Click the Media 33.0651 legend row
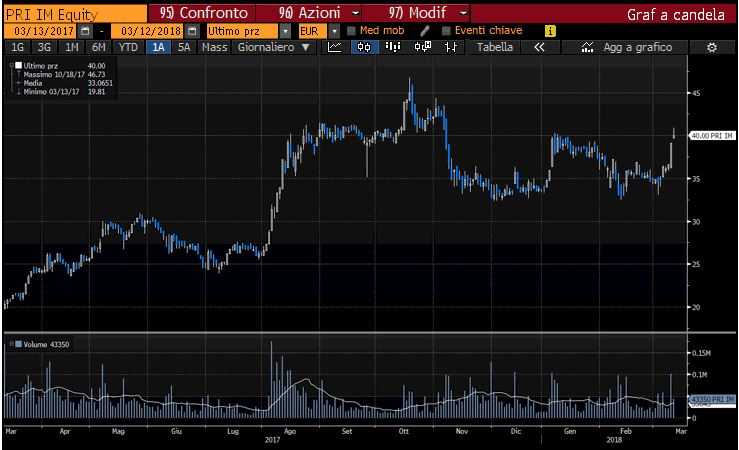The width and height of the screenshot is (739, 450). point(64,83)
